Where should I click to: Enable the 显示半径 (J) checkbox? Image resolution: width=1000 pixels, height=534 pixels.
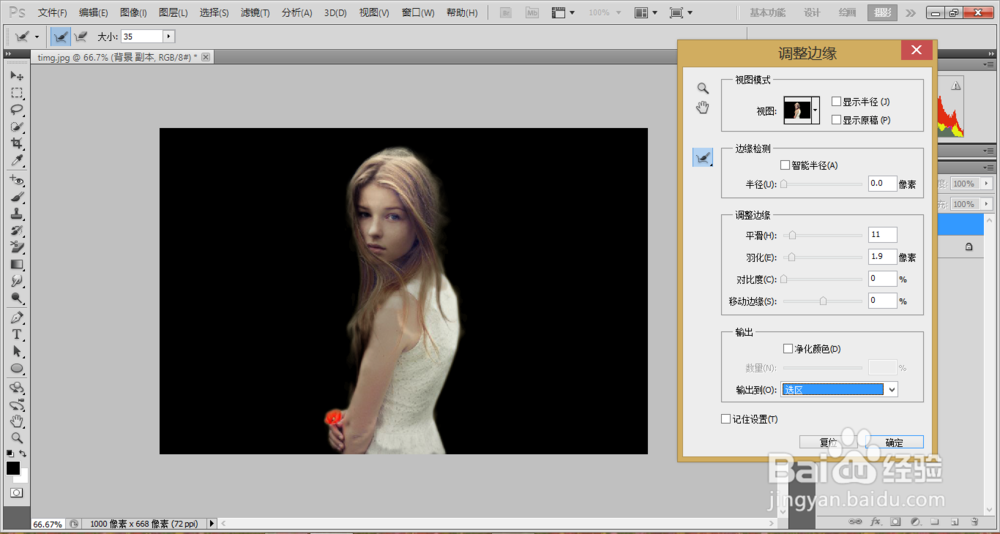836,102
